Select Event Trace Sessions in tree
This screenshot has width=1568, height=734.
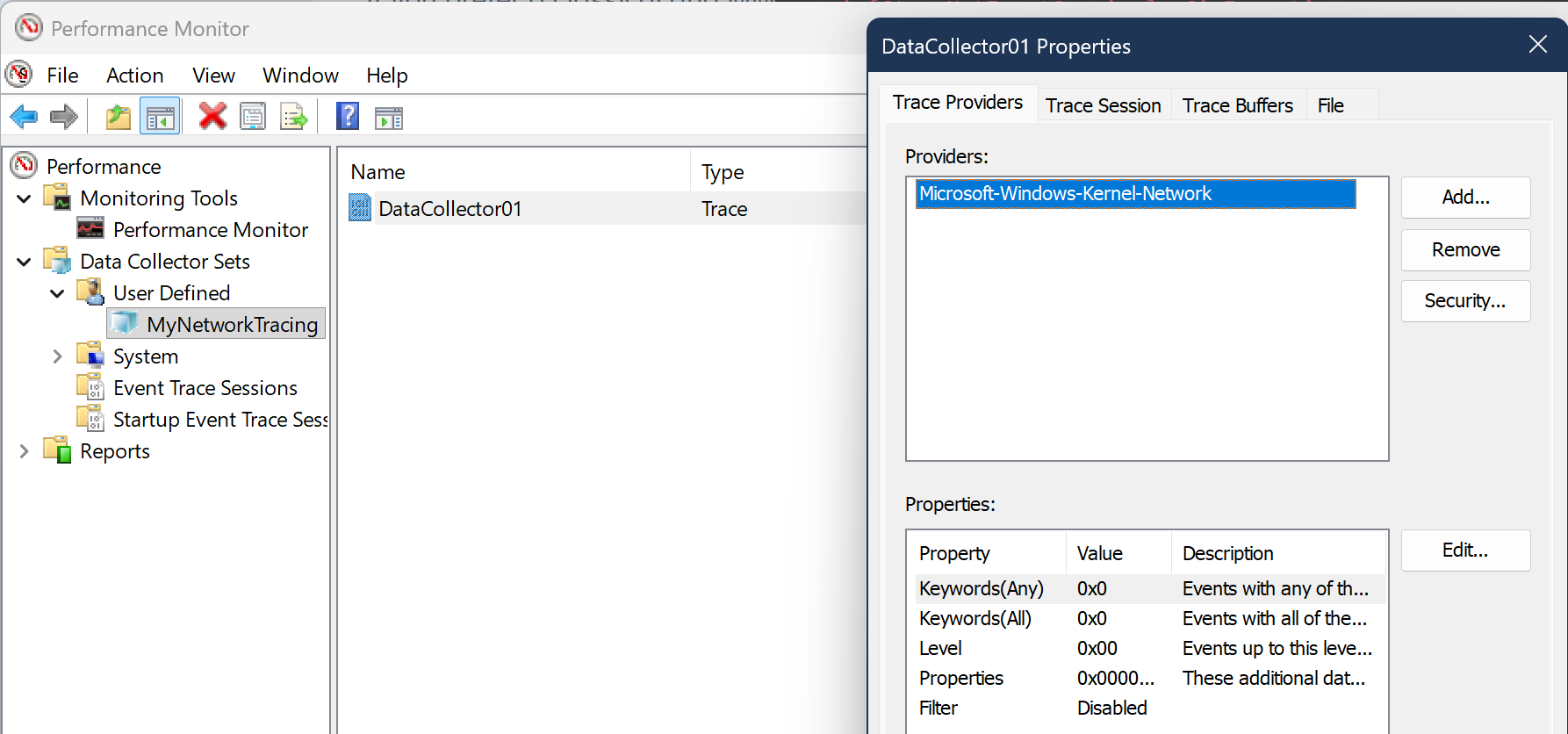tap(205, 388)
